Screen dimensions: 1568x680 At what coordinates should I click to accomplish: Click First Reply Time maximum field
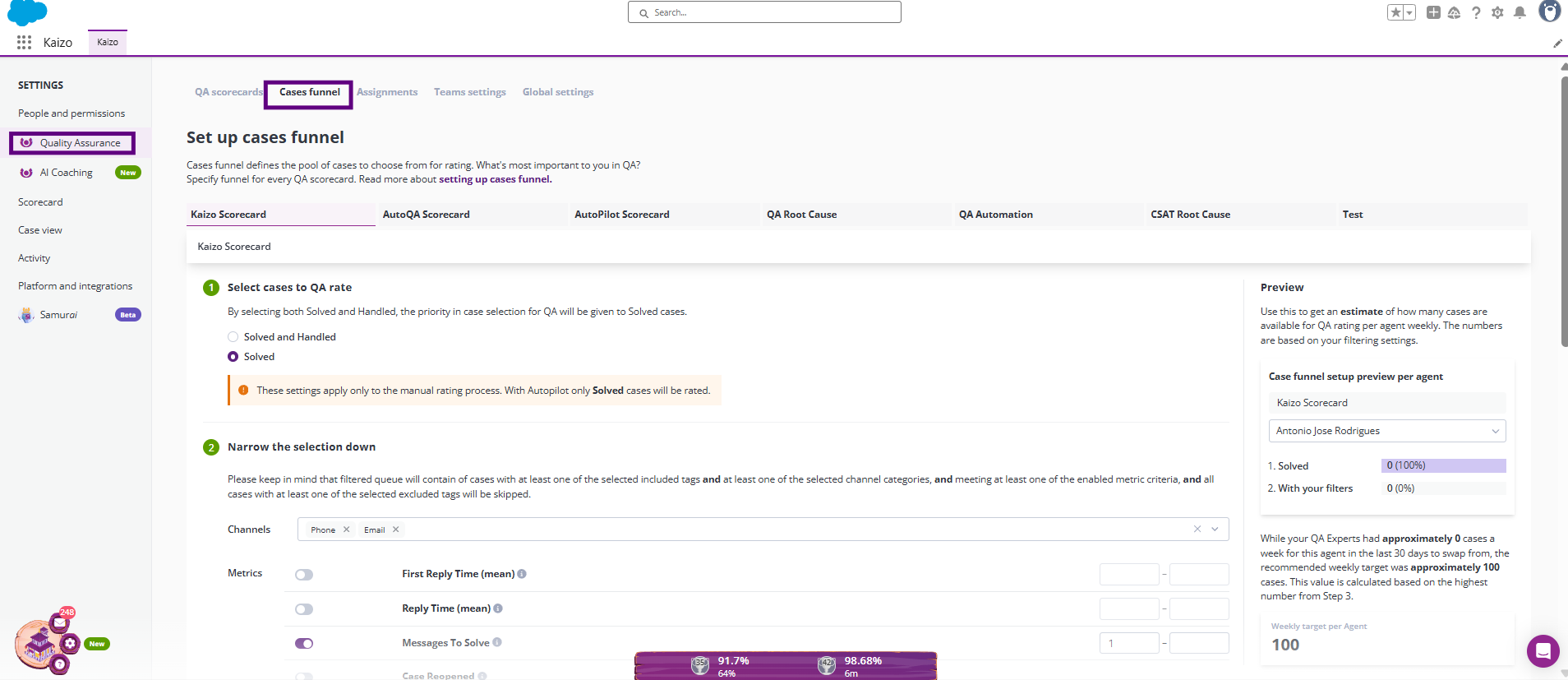tap(1199, 574)
